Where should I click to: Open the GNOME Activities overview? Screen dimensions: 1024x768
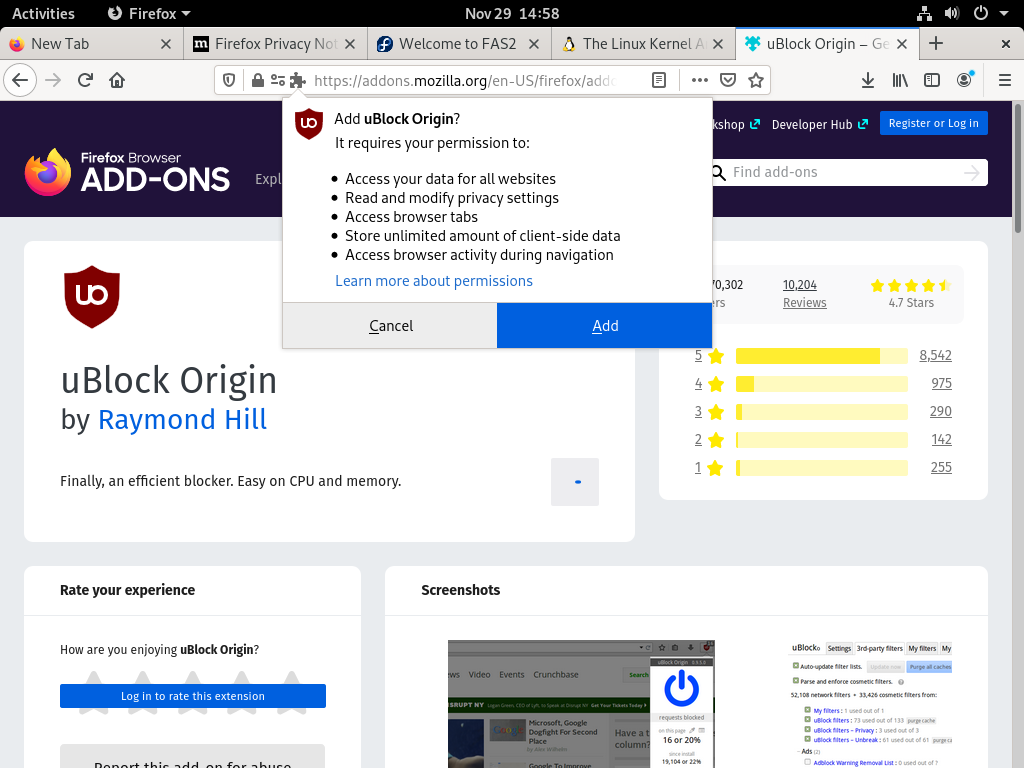click(x=43, y=13)
